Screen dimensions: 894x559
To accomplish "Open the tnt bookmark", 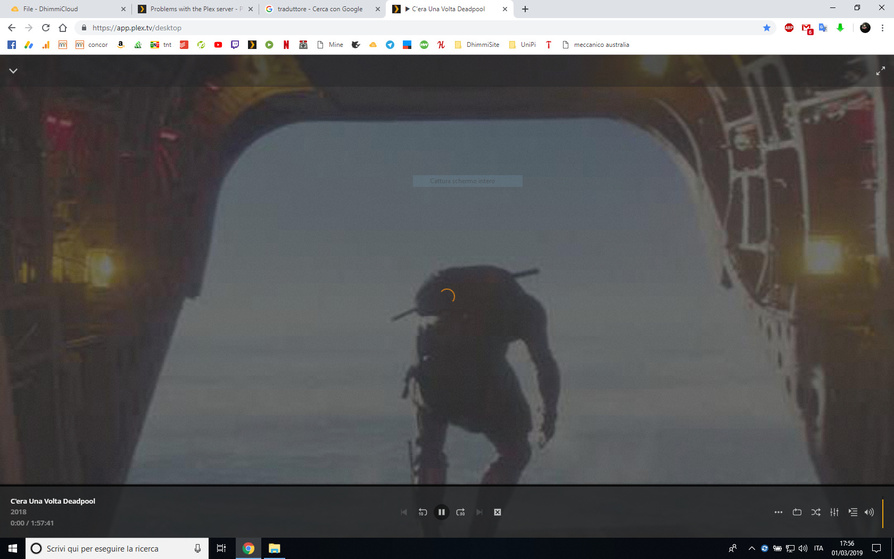I will [161, 44].
